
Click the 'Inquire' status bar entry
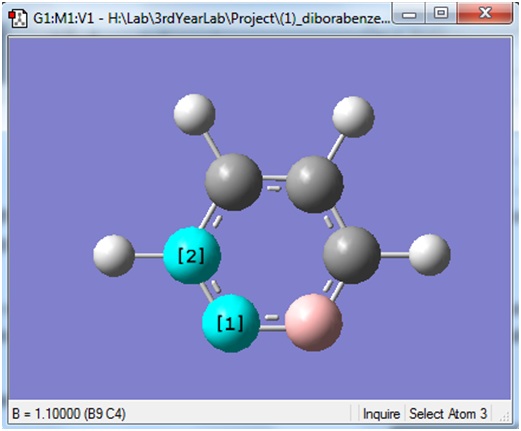381,414
